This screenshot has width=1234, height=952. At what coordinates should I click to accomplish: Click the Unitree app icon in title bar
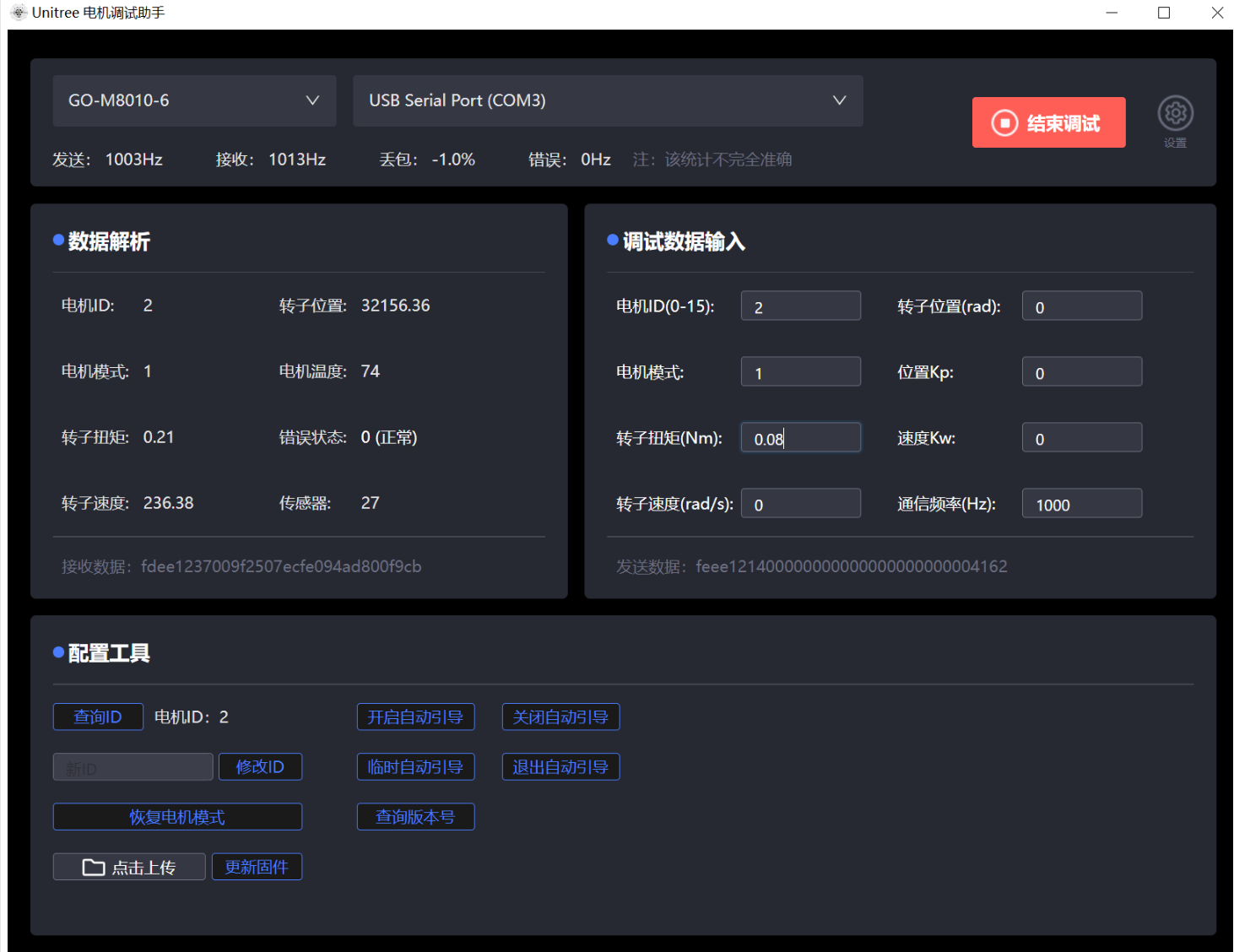pyautogui.click(x=19, y=13)
